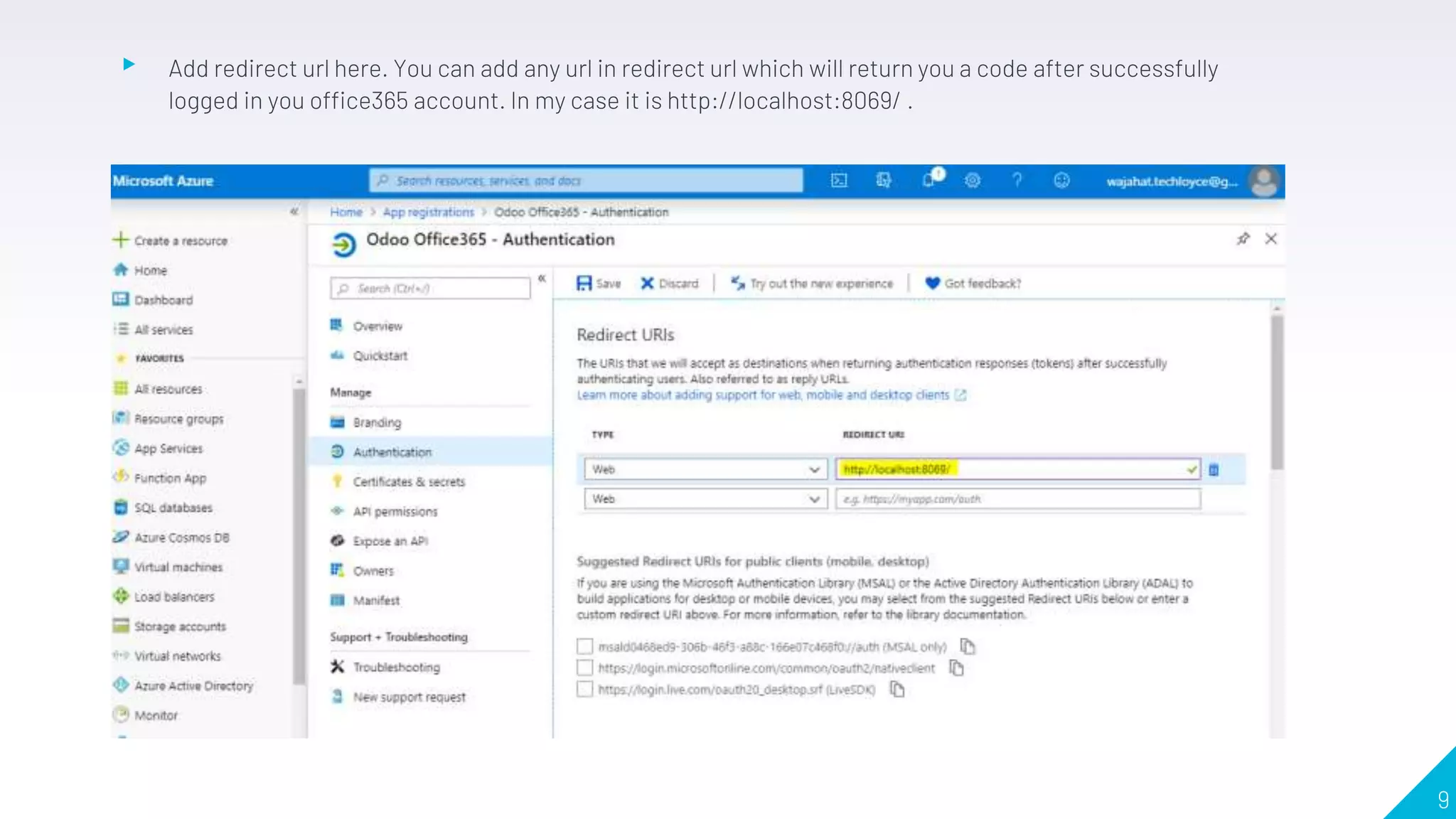The image size is (1456, 819).
Task: Open the user account avatar
Action: [x=1265, y=181]
